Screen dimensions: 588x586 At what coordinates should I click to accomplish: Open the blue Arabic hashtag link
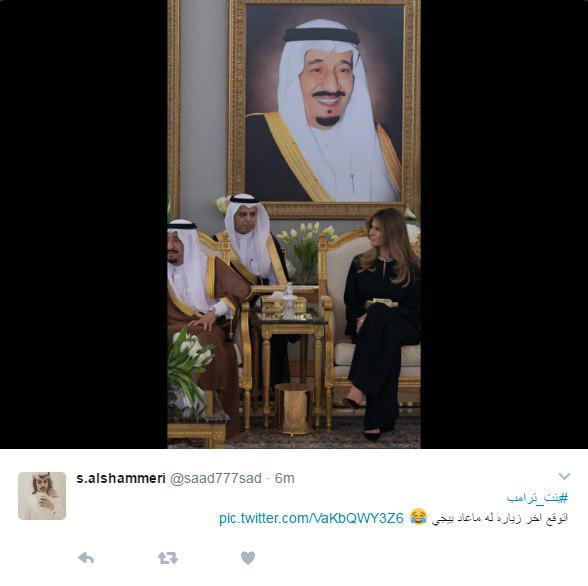537,498
